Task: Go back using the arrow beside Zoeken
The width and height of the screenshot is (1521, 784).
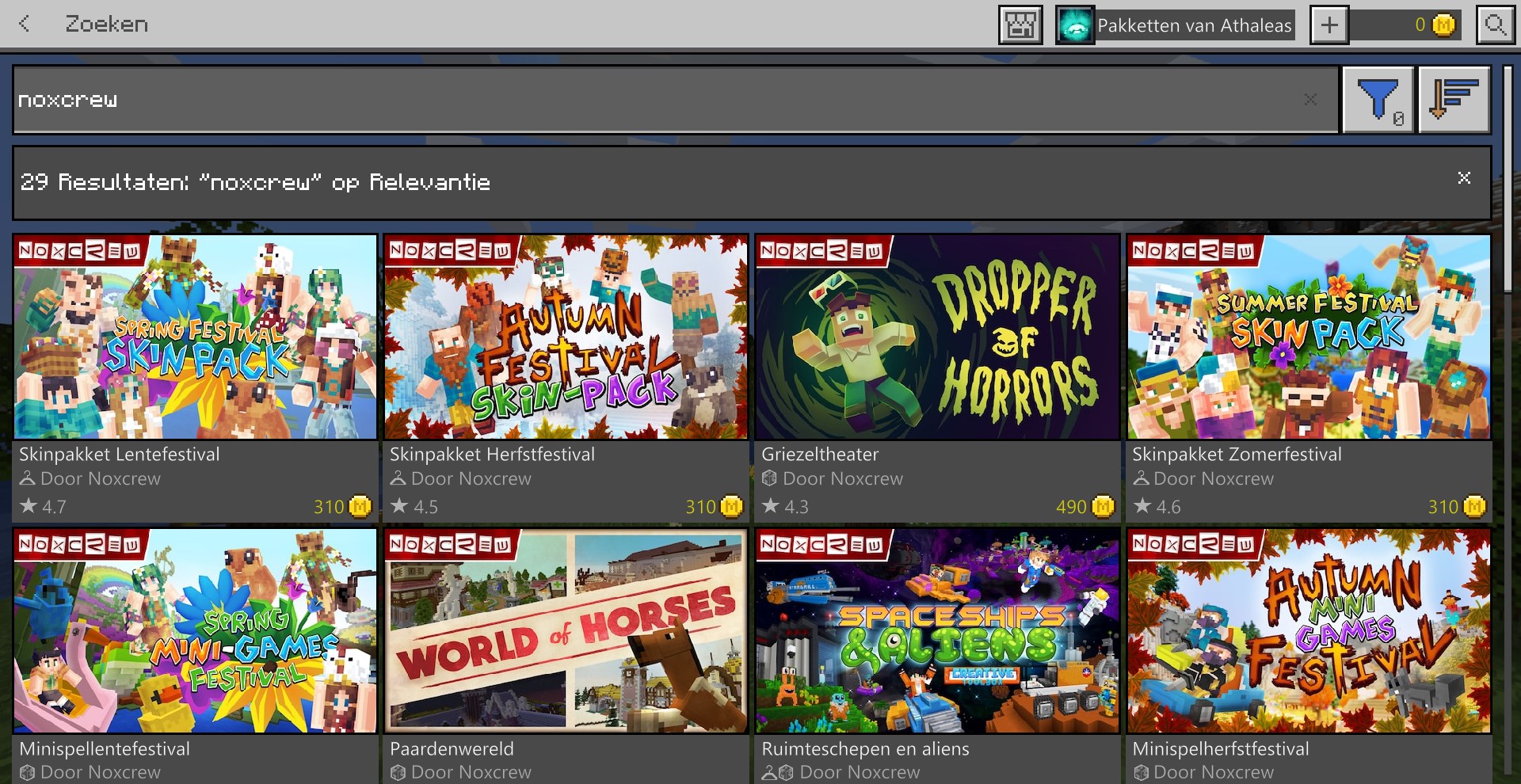Action: pyautogui.click(x=25, y=24)
